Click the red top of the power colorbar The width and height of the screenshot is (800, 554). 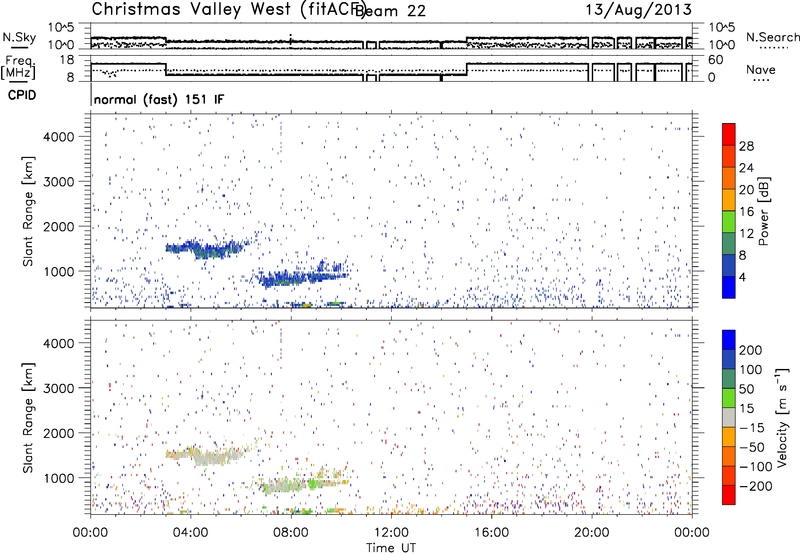coord(729,134)
